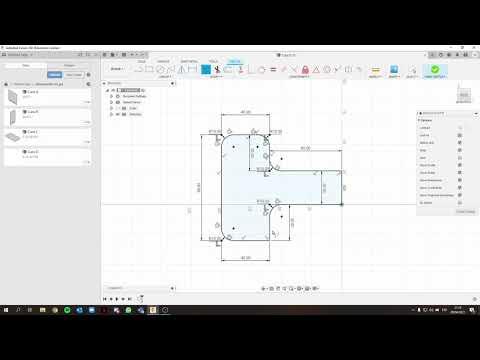The image size is (480, 360).
Task: Toggle Show Projected Geometries checkbox
Action: pos(460,195)
